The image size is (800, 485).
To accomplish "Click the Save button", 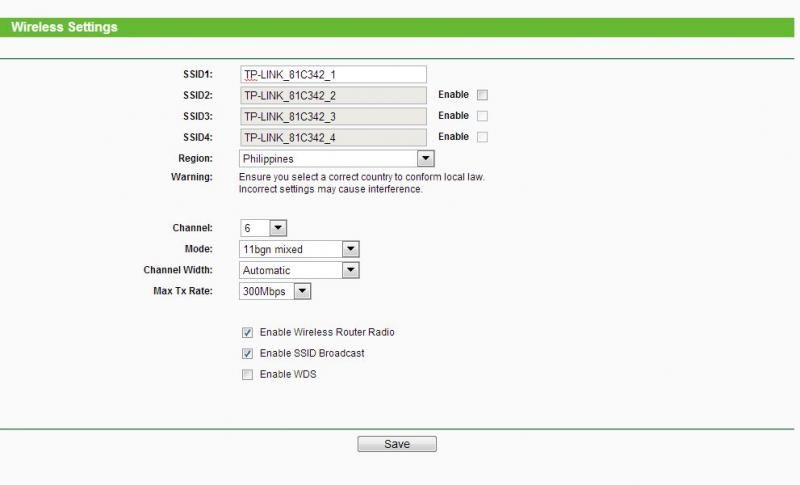I will click(397, 444).
